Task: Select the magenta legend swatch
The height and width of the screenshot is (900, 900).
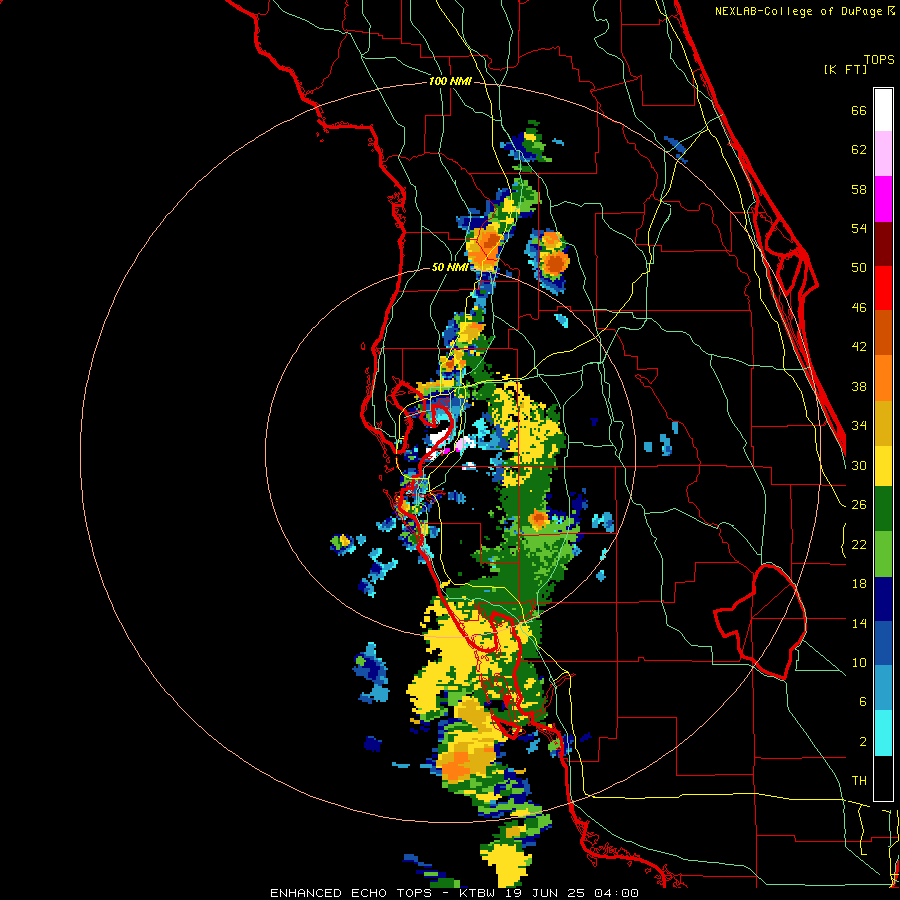Action: (x=883, y=199)
